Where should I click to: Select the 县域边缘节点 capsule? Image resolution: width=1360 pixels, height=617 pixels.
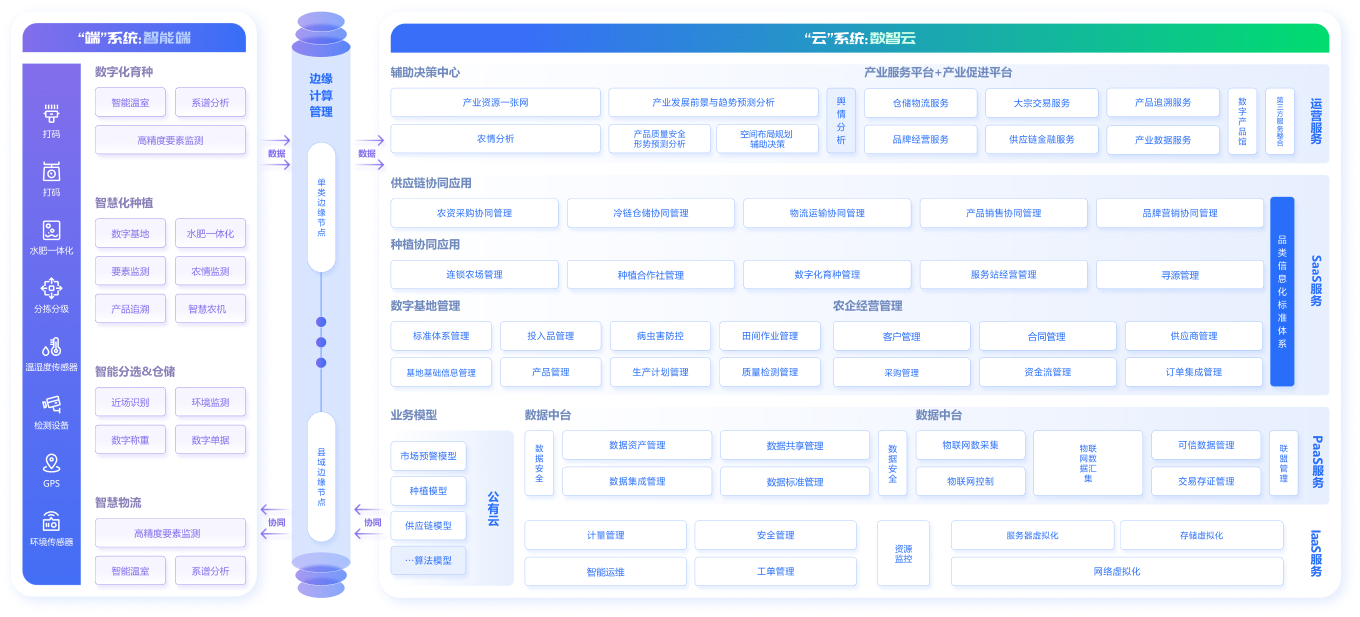click(321, 476)
